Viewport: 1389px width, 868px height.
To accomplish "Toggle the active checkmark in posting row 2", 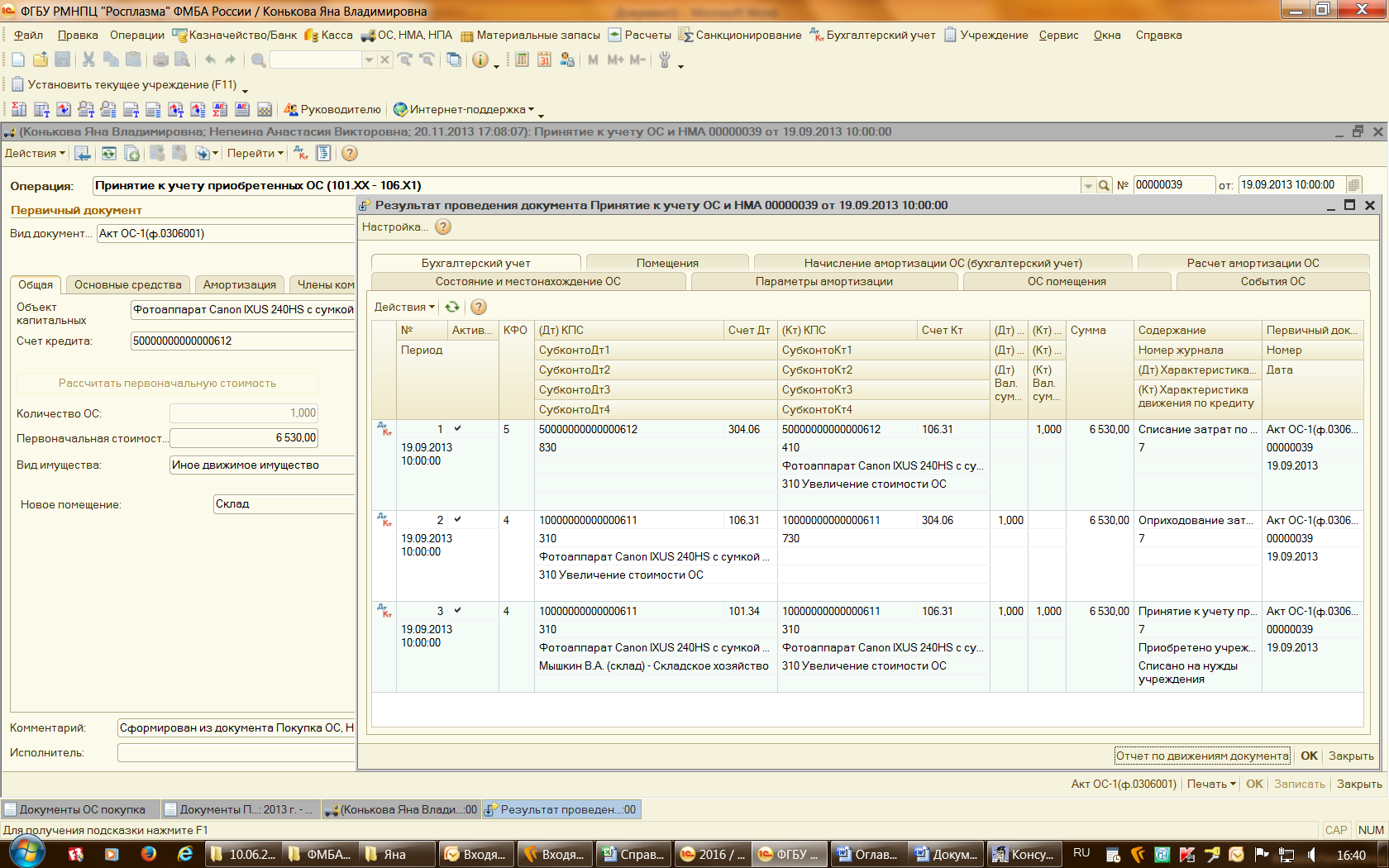I will [457, 519].
